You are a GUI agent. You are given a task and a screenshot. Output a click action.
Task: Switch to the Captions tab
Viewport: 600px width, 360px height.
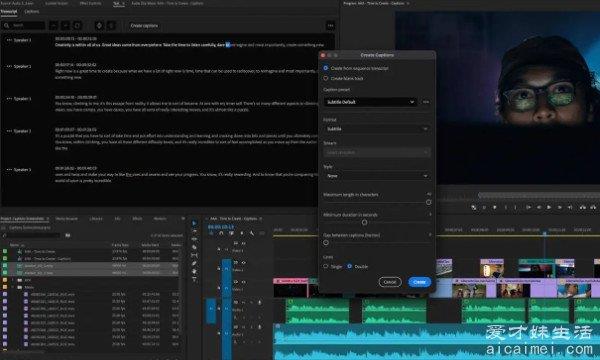point(31,11)
